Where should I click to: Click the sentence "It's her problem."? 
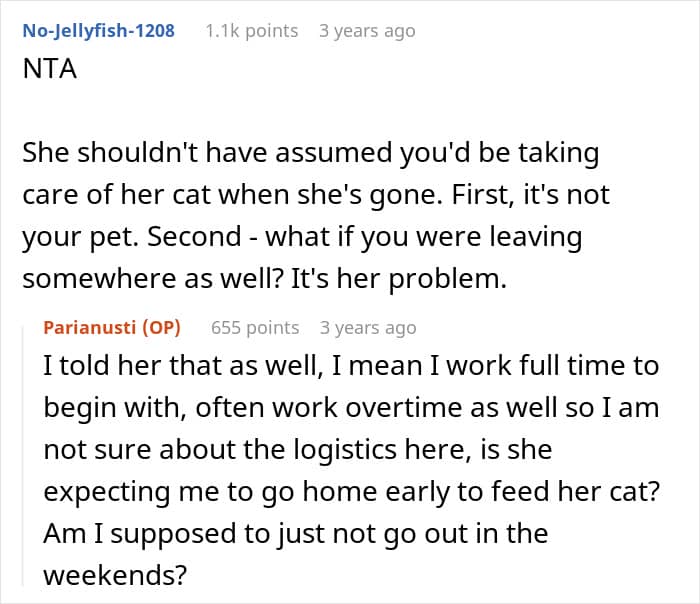coord(400,280)
